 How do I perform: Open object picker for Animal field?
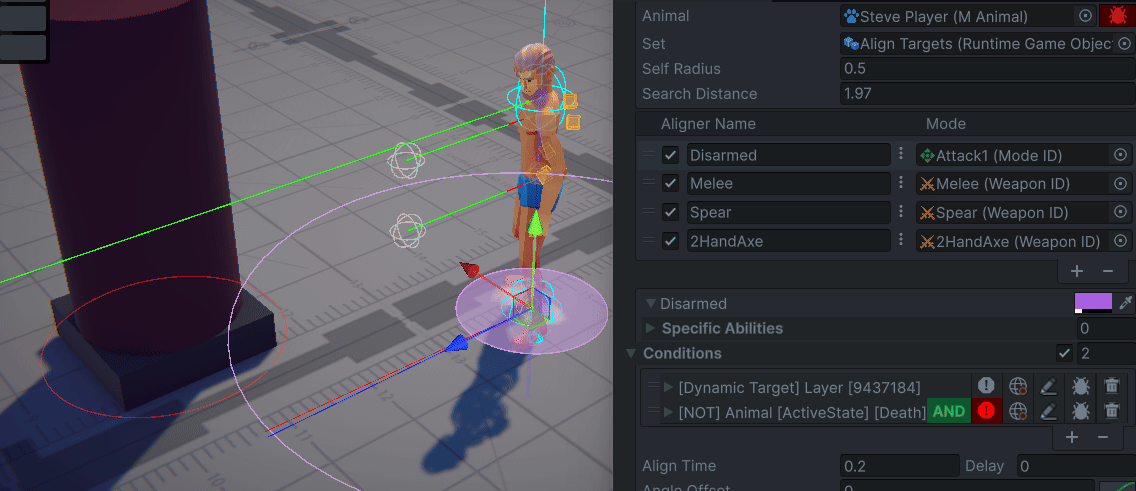click(1085, 16)
